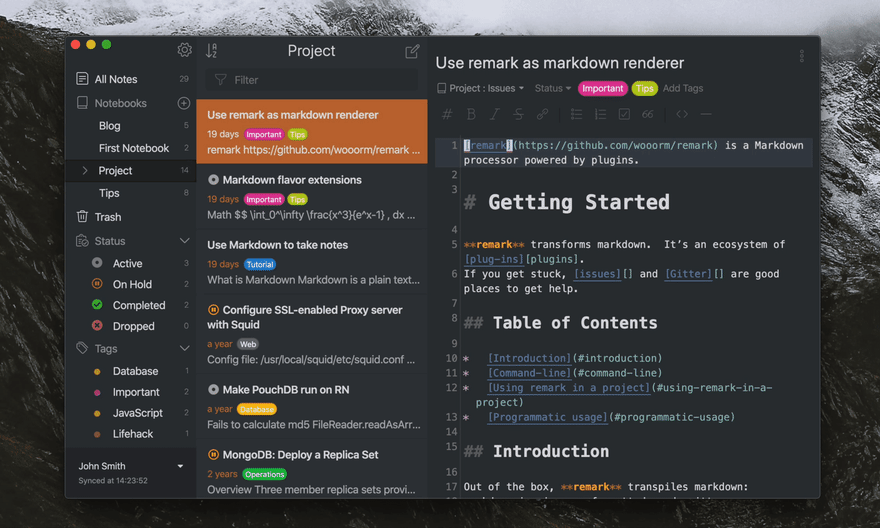Open the note Status dropdown
This screenshot has height=528, width=880.
coord(553,88)
